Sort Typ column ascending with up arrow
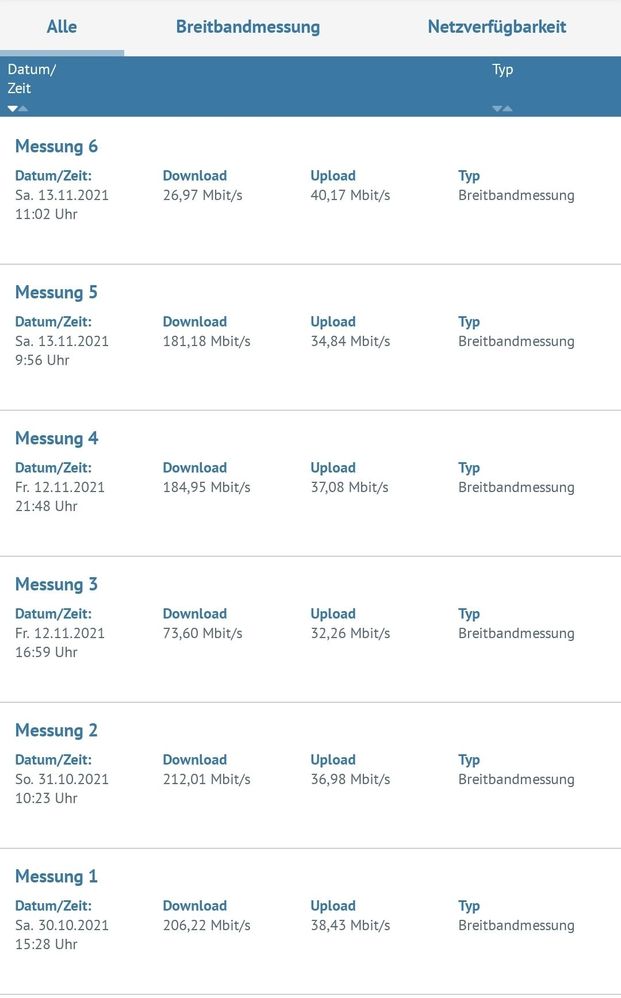Screen dimensions: 621x998 [x=508, y=108]
